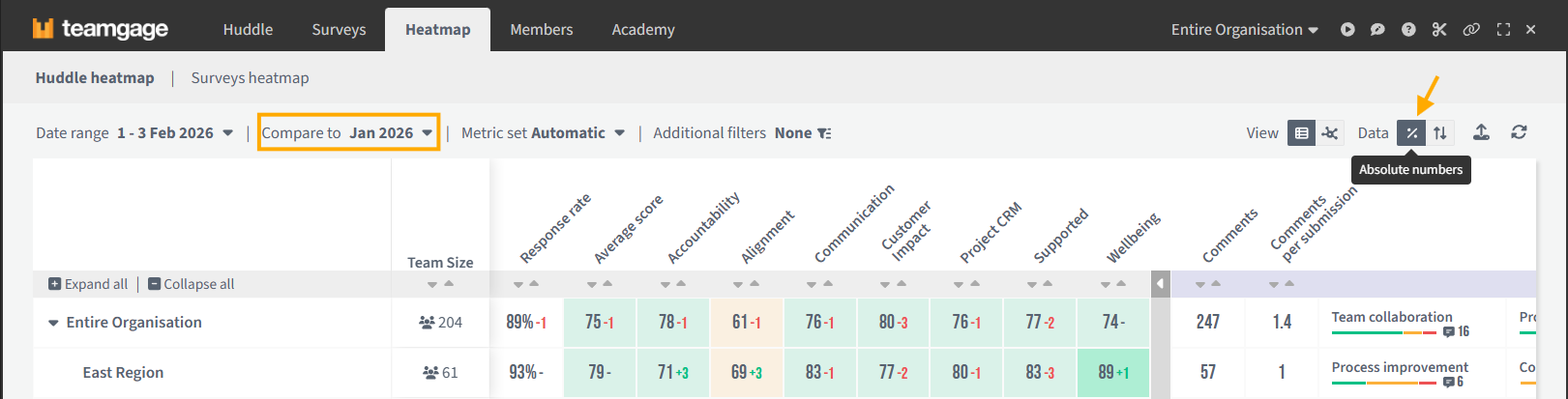This screenshot has width=1568, height=399.
Task: Enter fullscreen with the expand icon
Action: click(1503, 30)
